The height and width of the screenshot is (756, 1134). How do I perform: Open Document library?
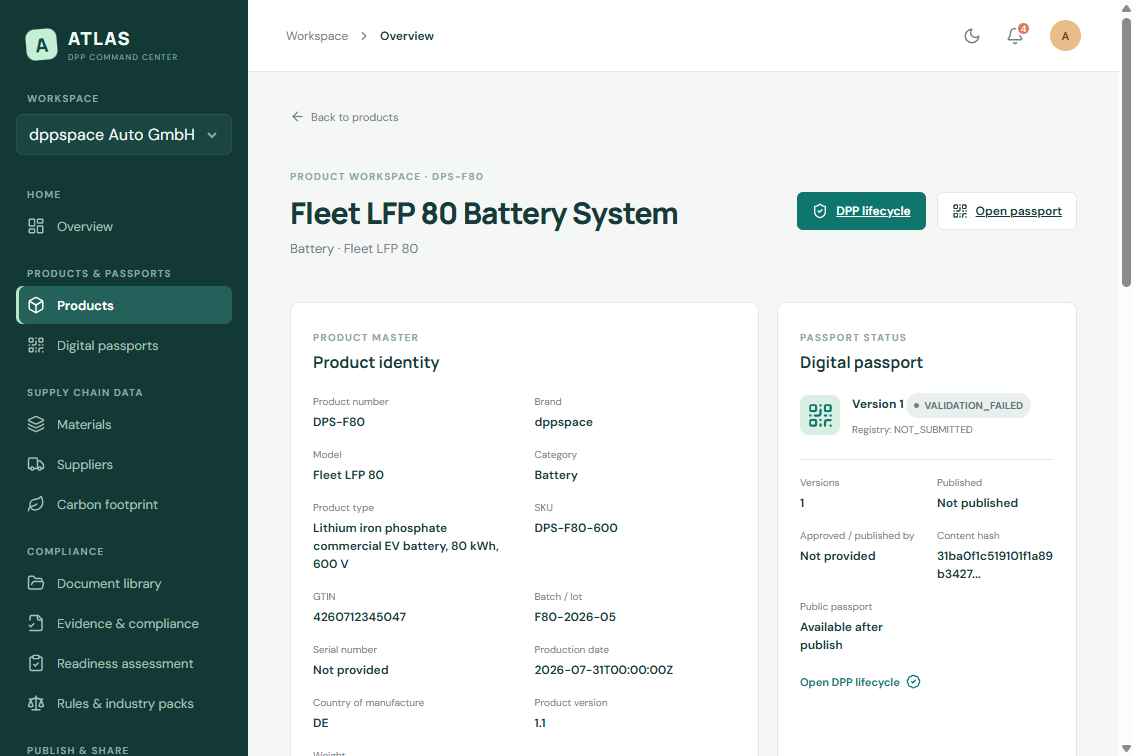tap(124, 584)
